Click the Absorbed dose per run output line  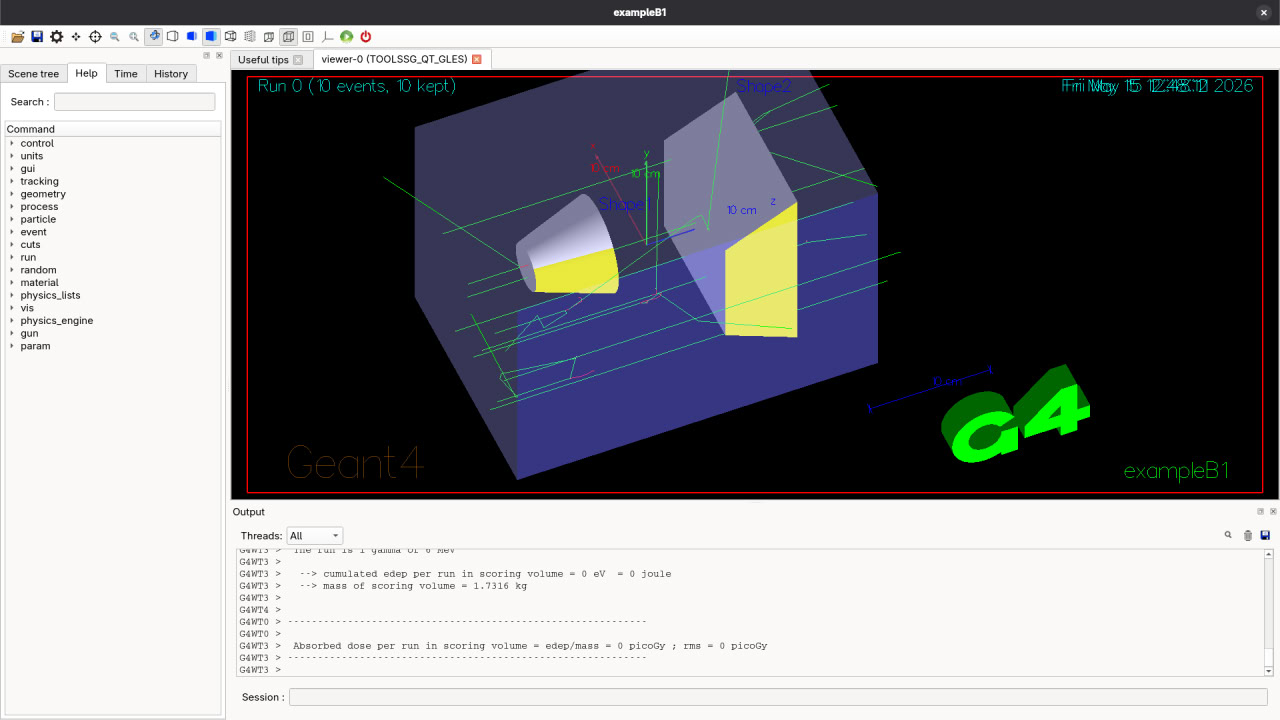530,646
